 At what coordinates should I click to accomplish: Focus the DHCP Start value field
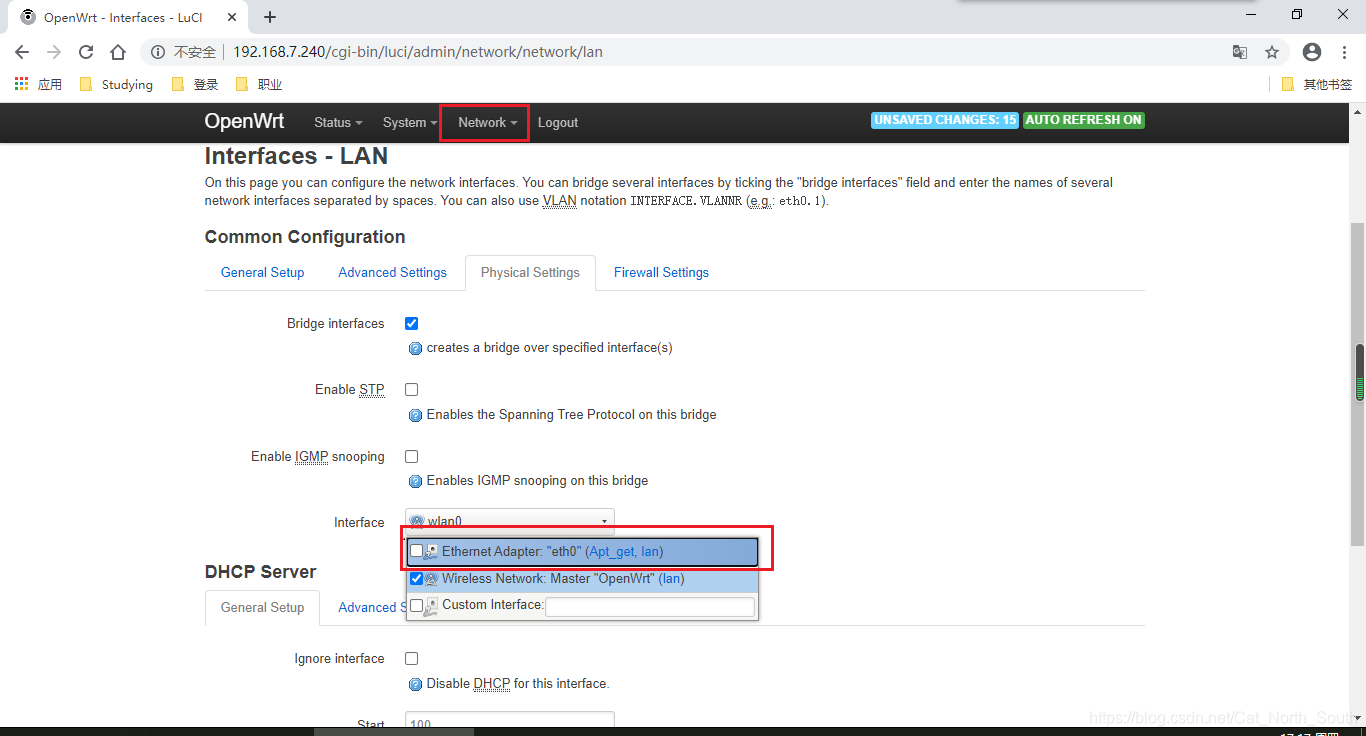pos(510,722)
